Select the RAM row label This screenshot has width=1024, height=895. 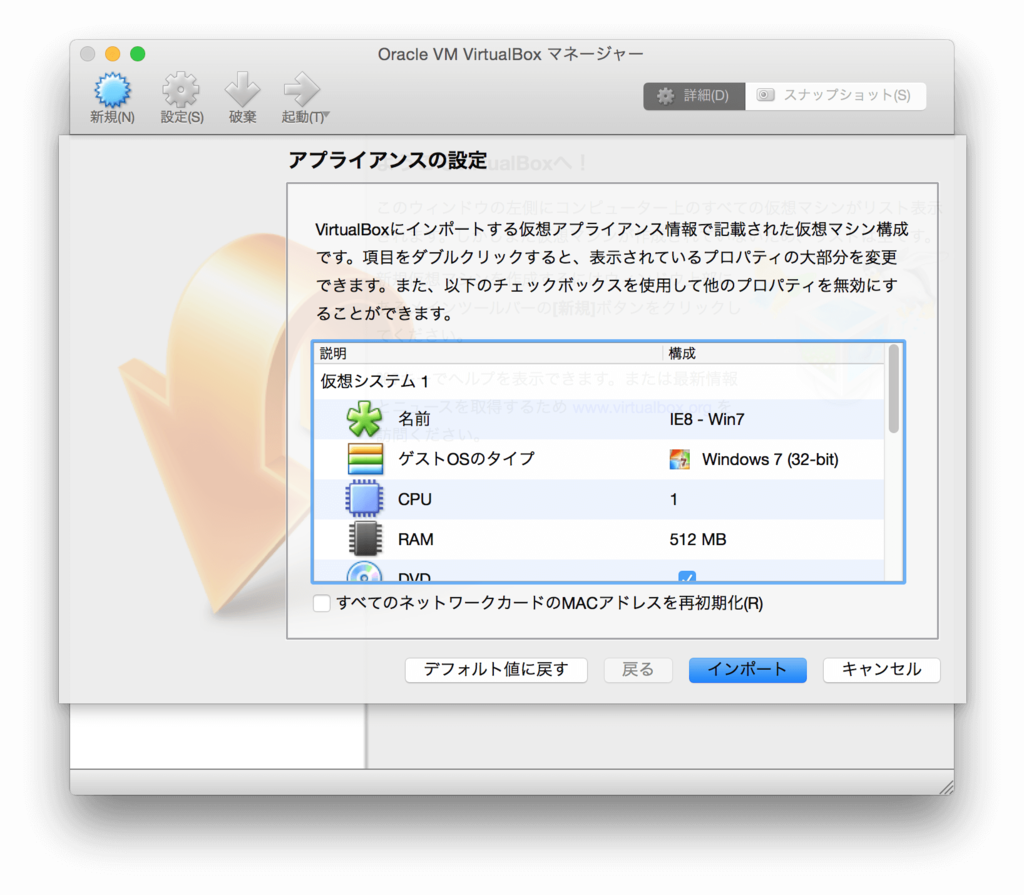pyautogui.click(x=415, y=540)
